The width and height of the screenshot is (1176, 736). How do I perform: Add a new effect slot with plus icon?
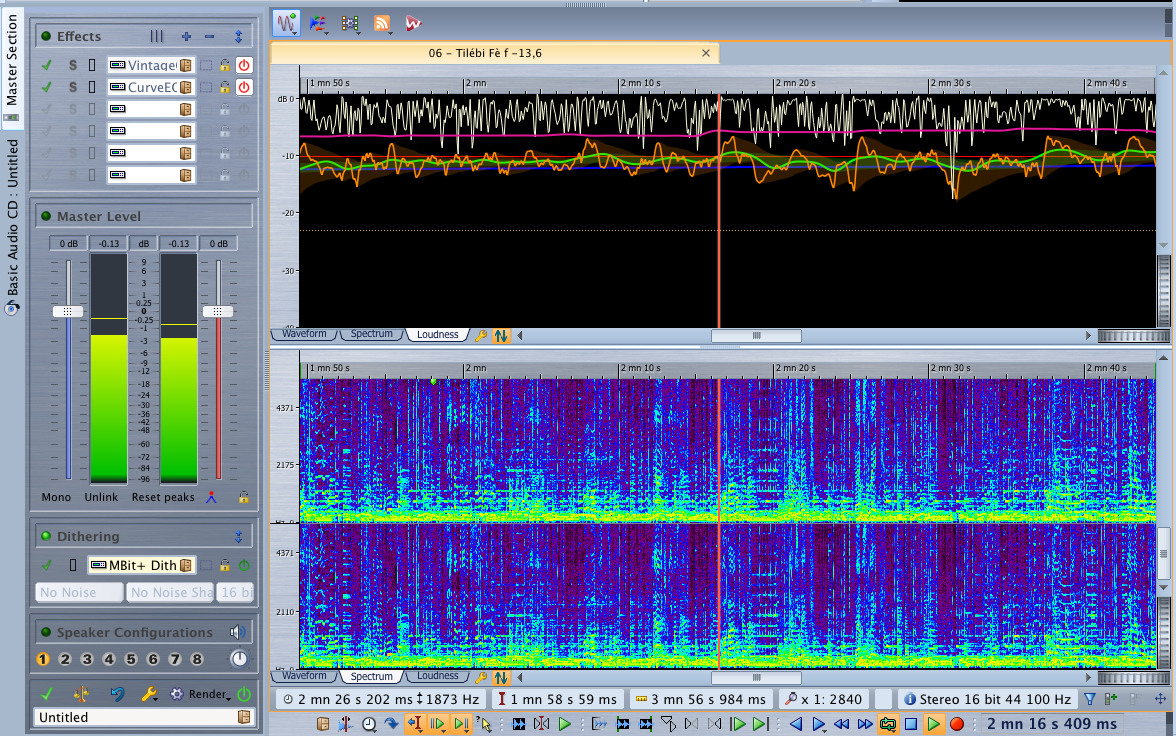coord(186,36)
